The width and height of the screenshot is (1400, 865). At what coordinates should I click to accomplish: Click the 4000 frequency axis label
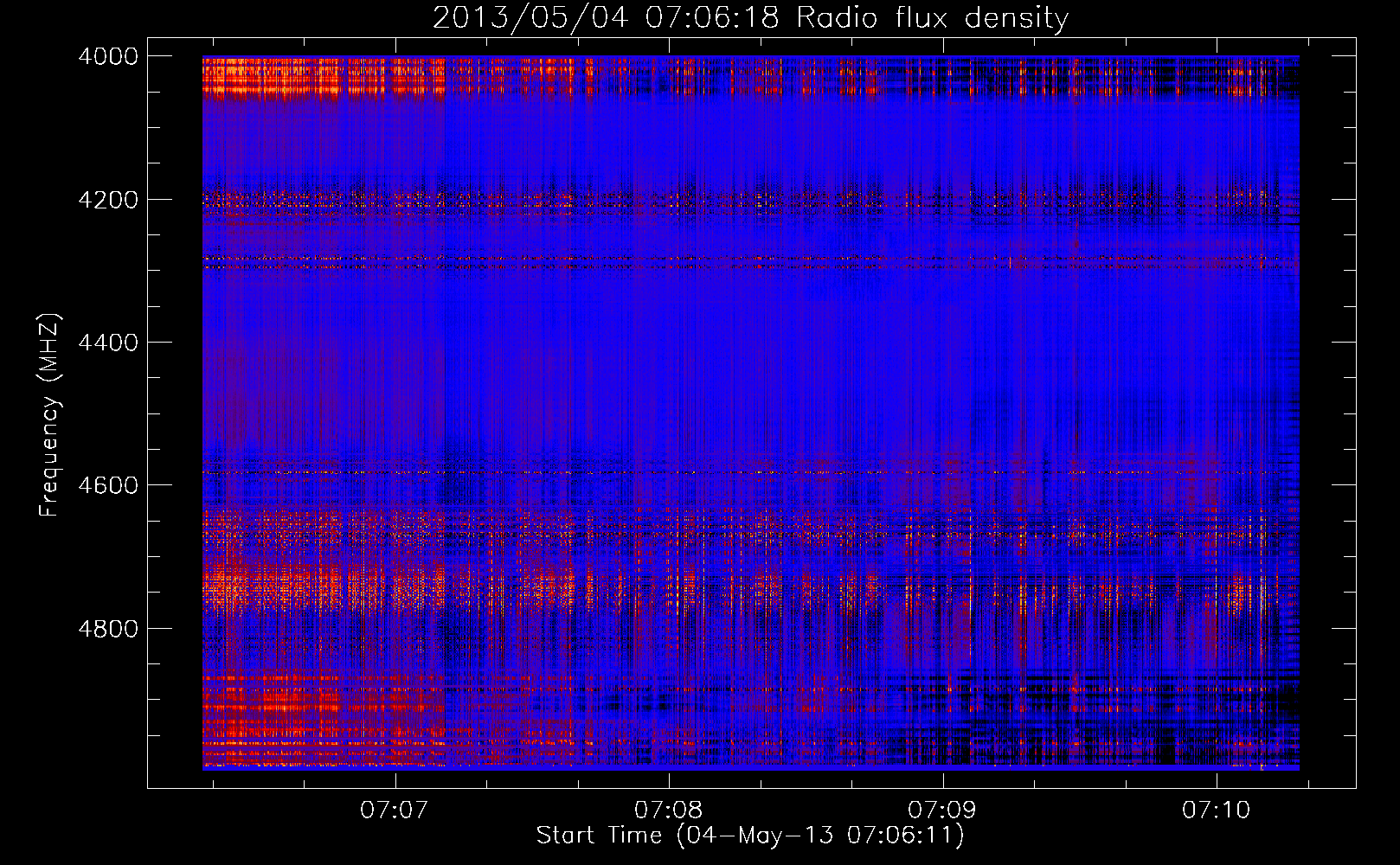108,56
